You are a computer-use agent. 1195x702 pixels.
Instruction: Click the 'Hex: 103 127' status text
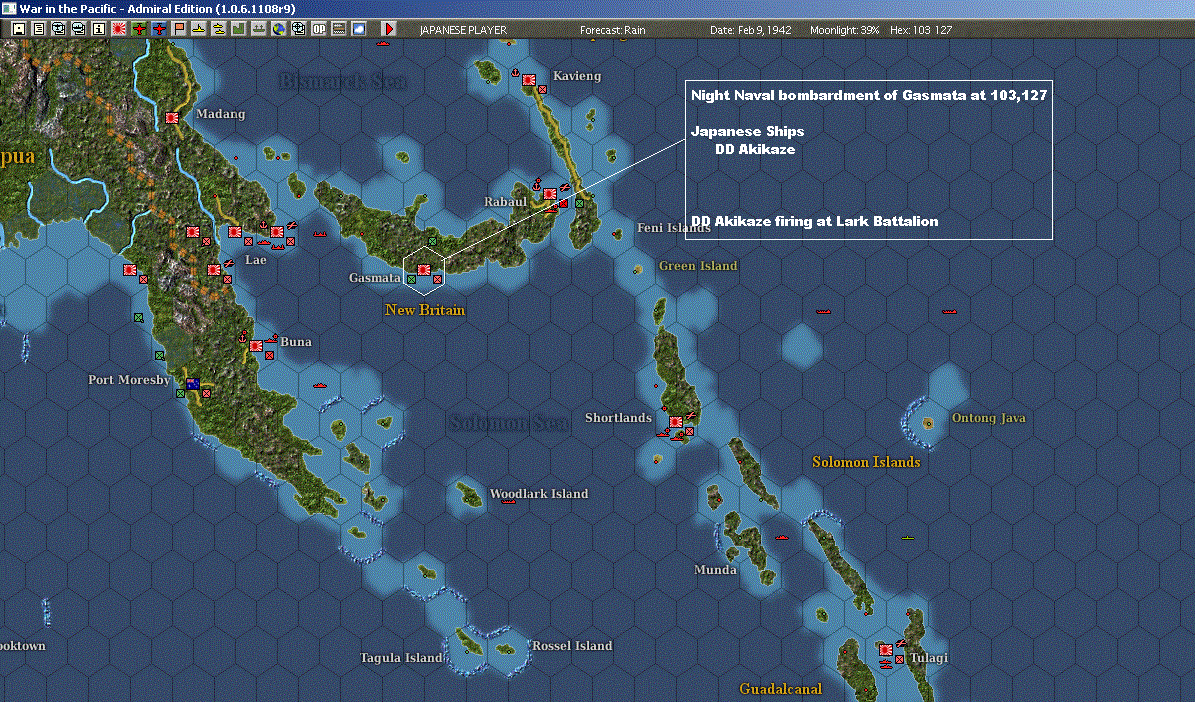click(921, 30)
